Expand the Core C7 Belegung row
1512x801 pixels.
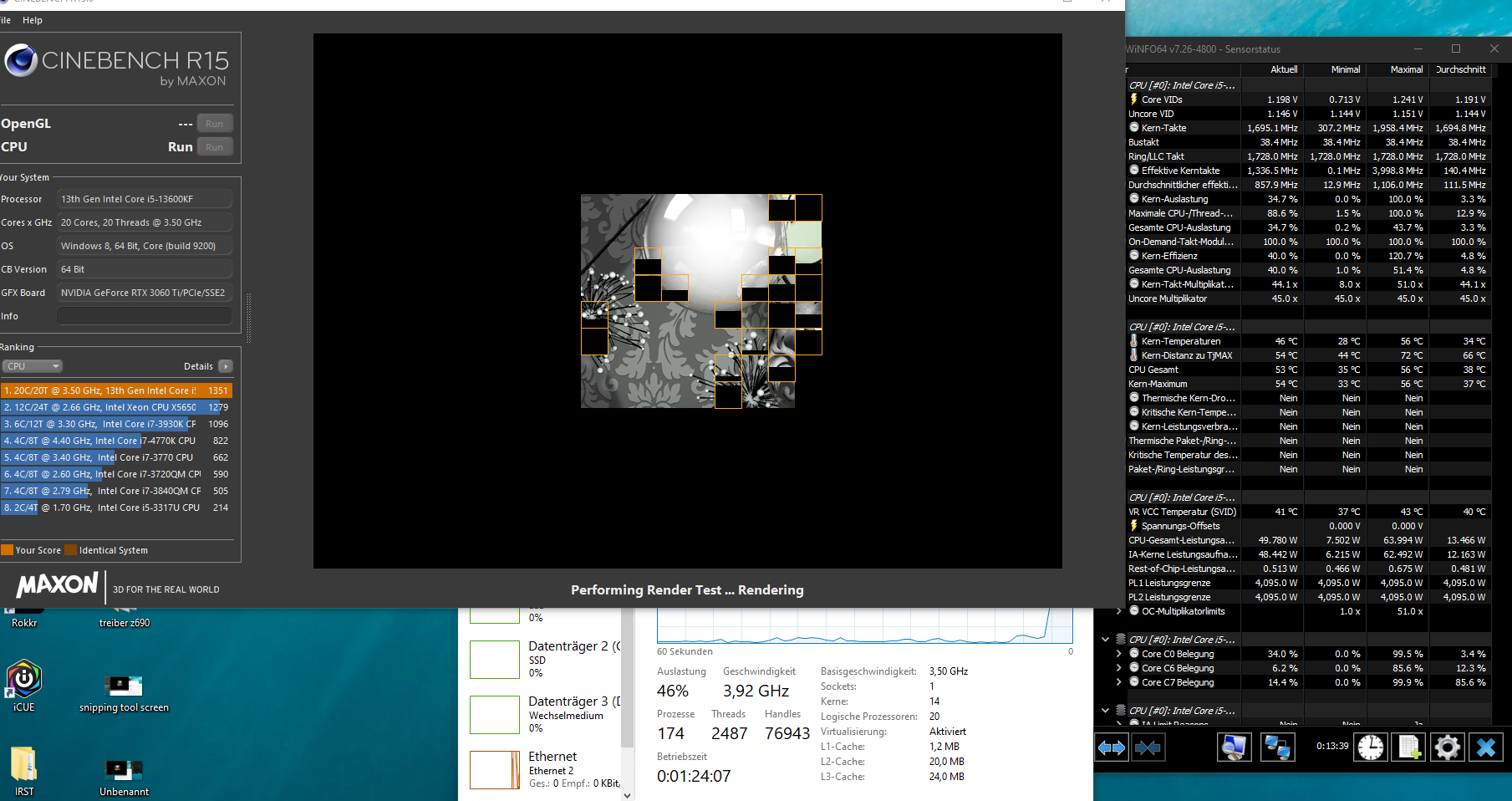click(1119, 682)
